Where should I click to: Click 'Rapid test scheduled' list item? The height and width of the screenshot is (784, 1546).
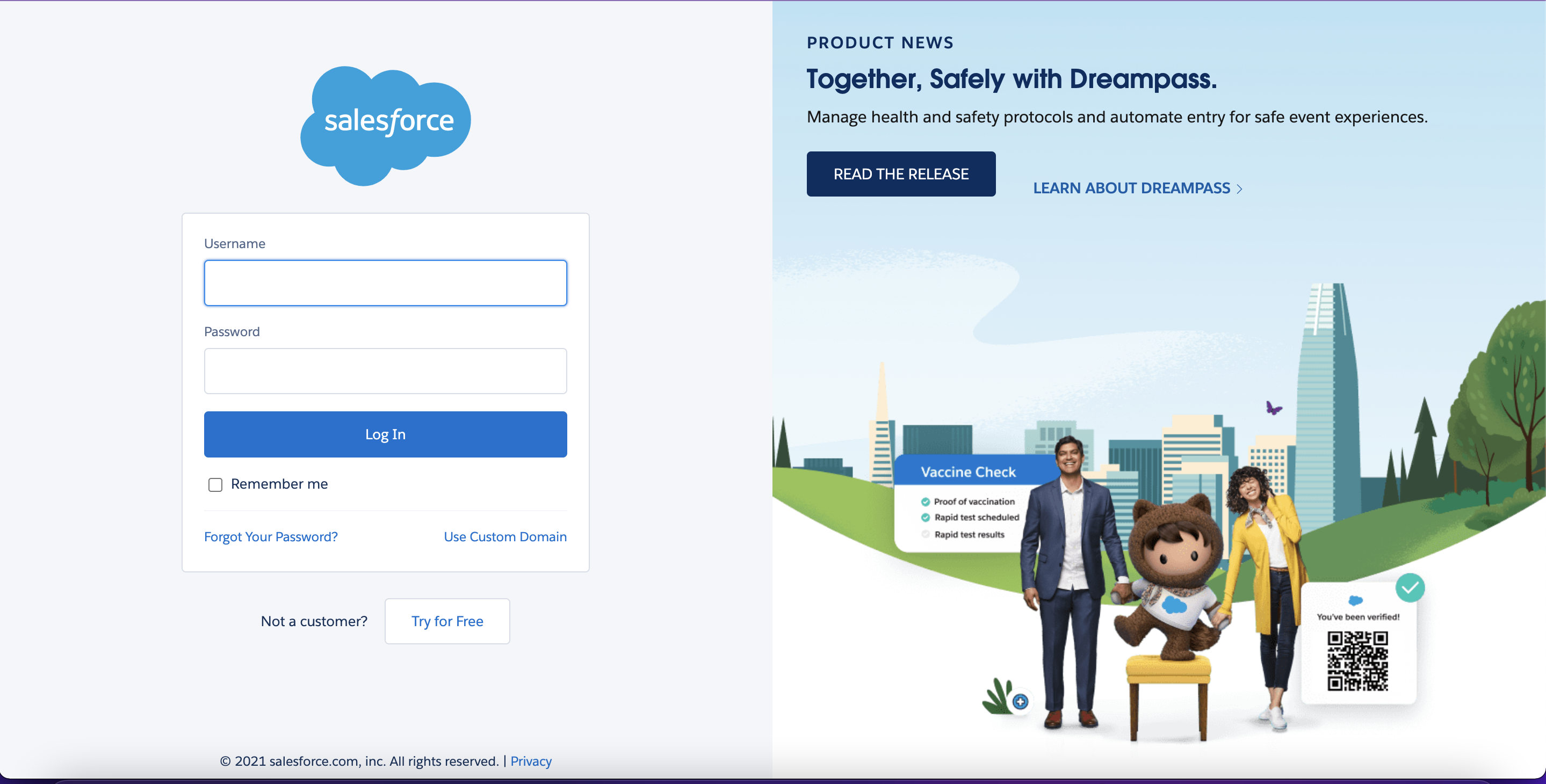click(977, 517)
